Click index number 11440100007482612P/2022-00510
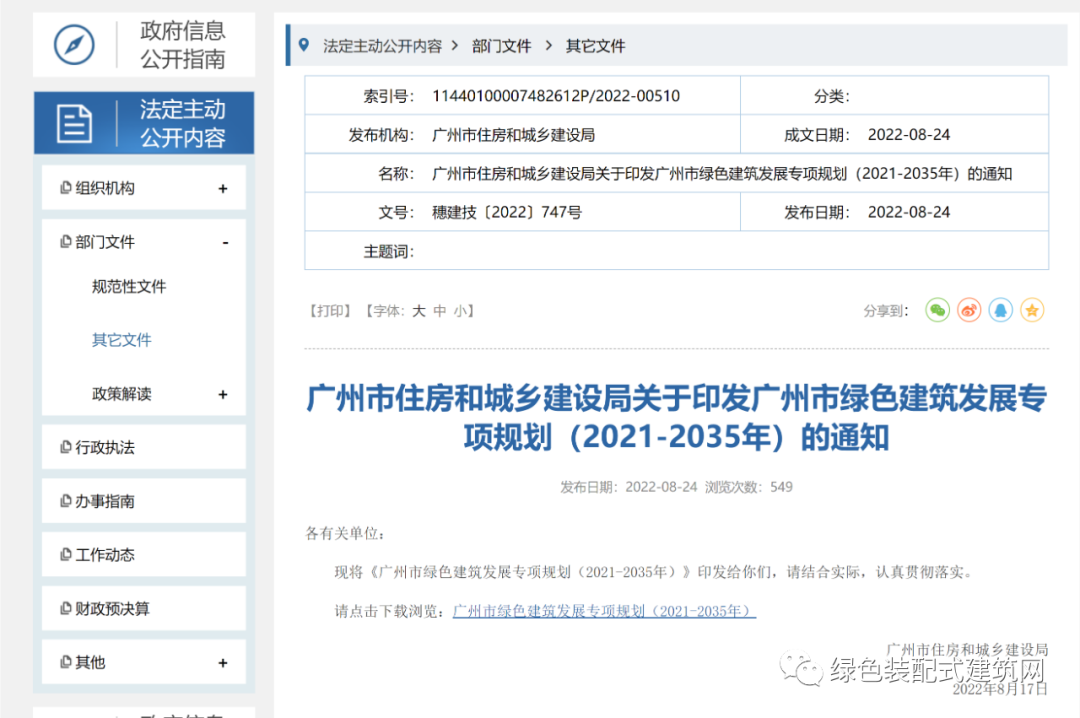Viewport: 1080px width, 718px height. [x=556, y=96]
